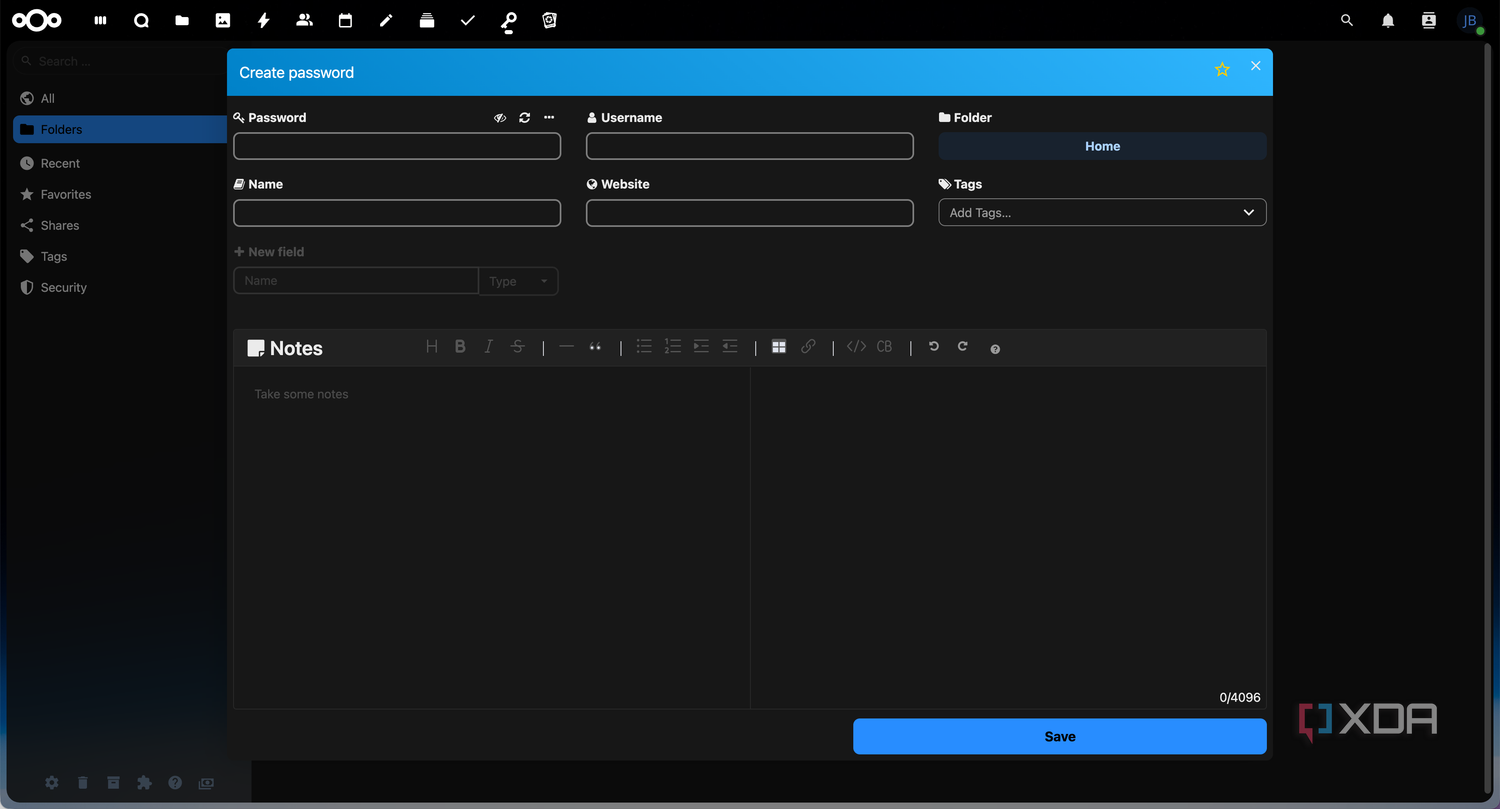
Task: Regenerate the password with the refresh icon
Action: coord(525,118)
